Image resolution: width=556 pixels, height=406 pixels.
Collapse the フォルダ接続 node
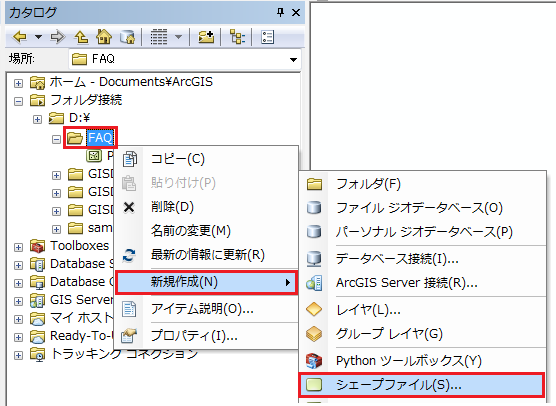pyautogui.click(x=18, y=101)
